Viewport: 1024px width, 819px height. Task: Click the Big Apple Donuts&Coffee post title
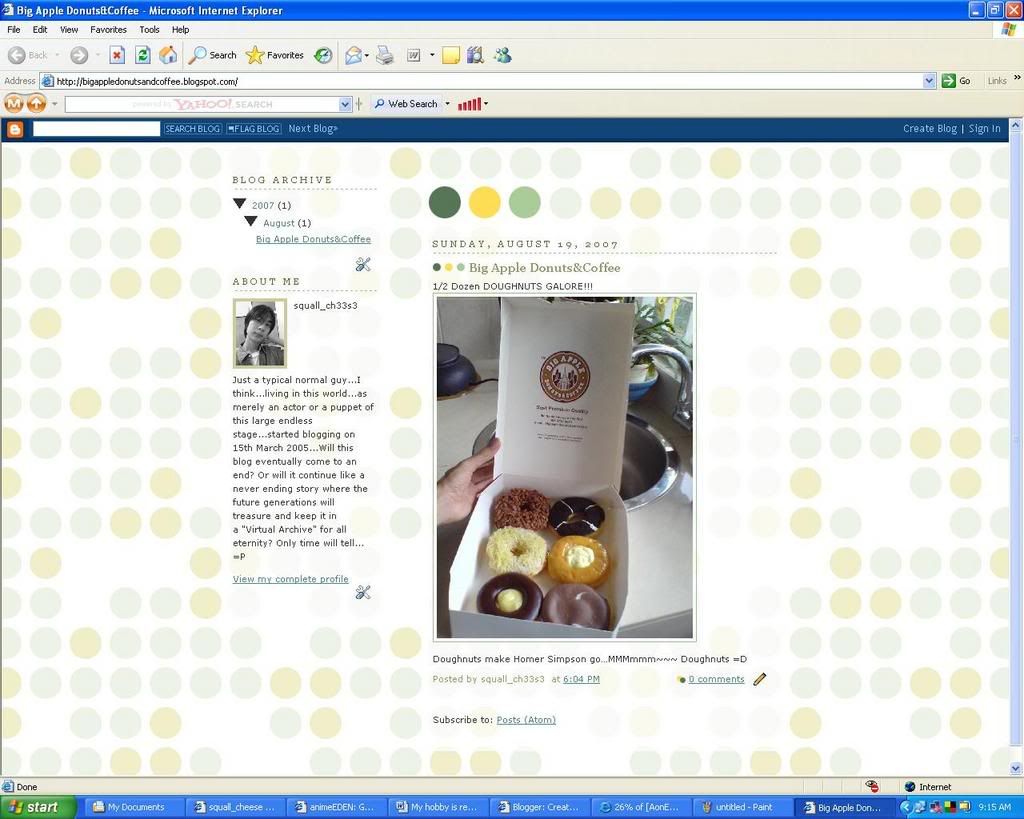tap(545, 268)
